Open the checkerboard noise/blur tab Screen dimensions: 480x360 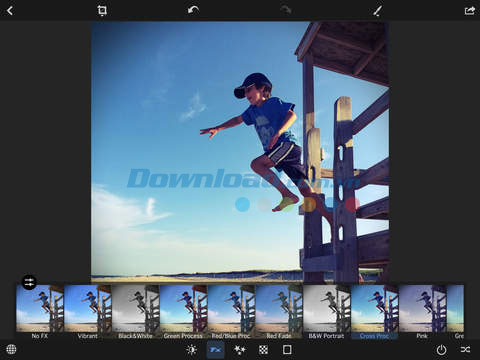pos(263,349)
